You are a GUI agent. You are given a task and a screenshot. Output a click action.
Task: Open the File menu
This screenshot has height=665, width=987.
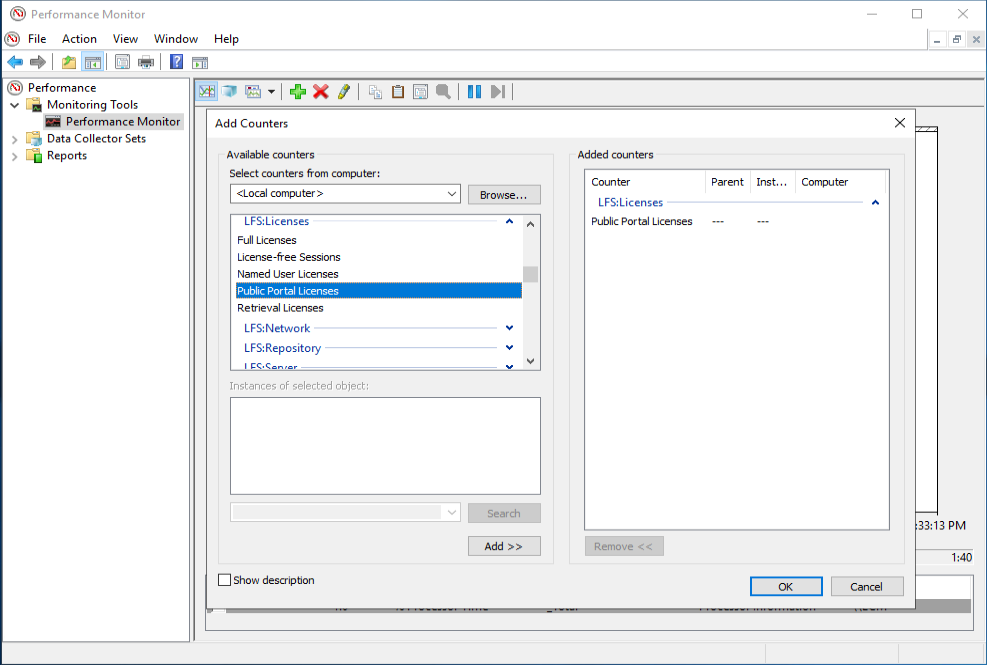coord(37,39)
